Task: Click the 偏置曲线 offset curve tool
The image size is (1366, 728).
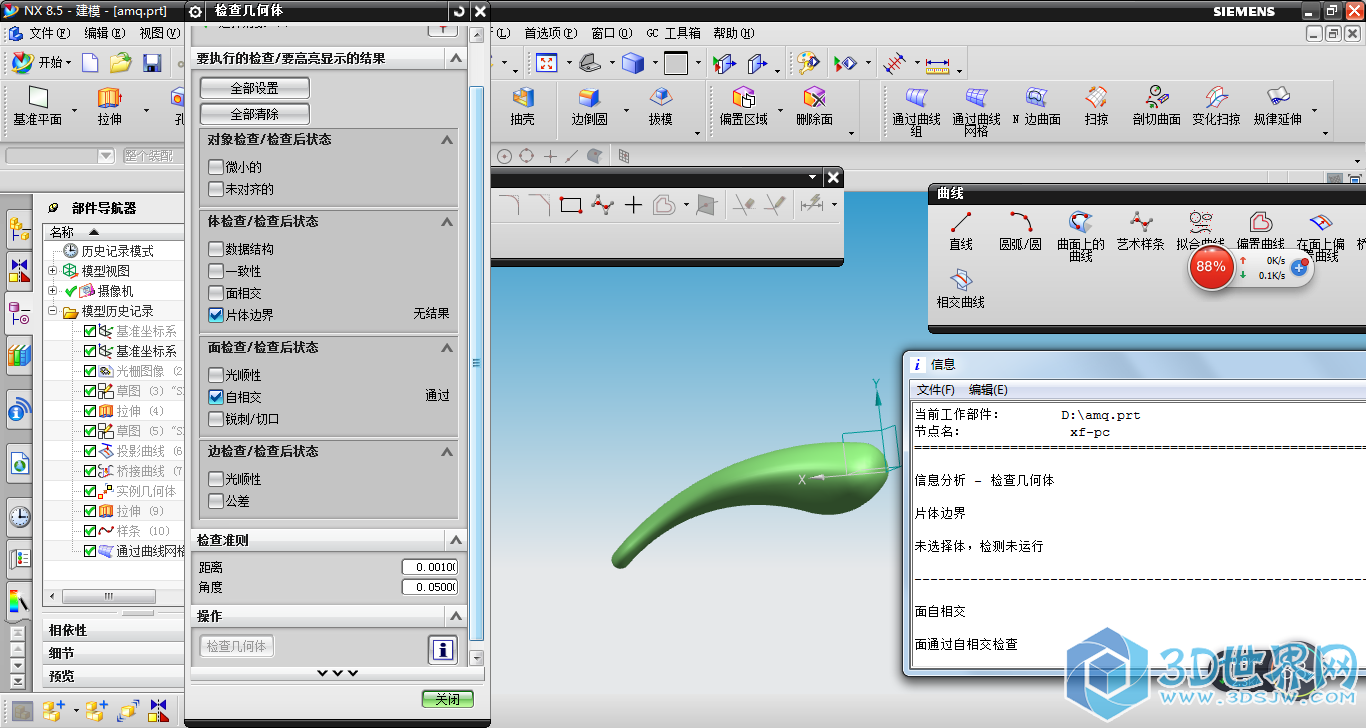Action: coord(1261,230)
